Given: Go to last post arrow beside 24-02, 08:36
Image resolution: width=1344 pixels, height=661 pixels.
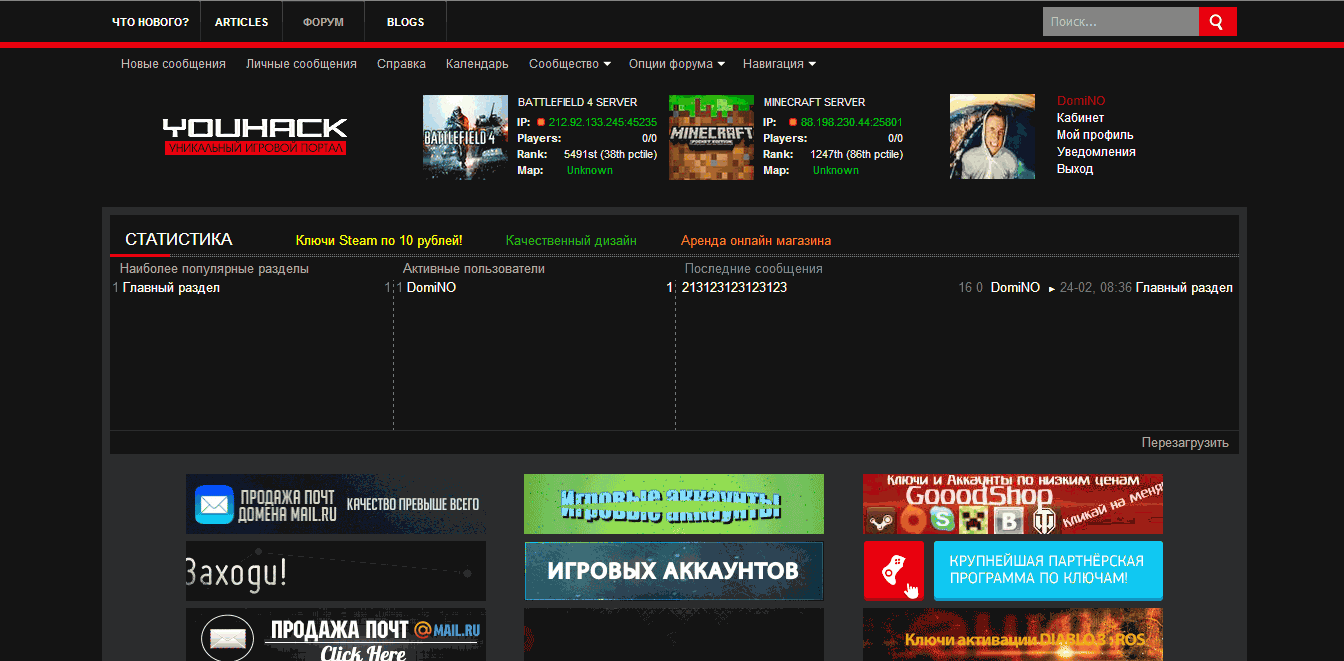Looking at the screenshot, I should coord(1051,288).
